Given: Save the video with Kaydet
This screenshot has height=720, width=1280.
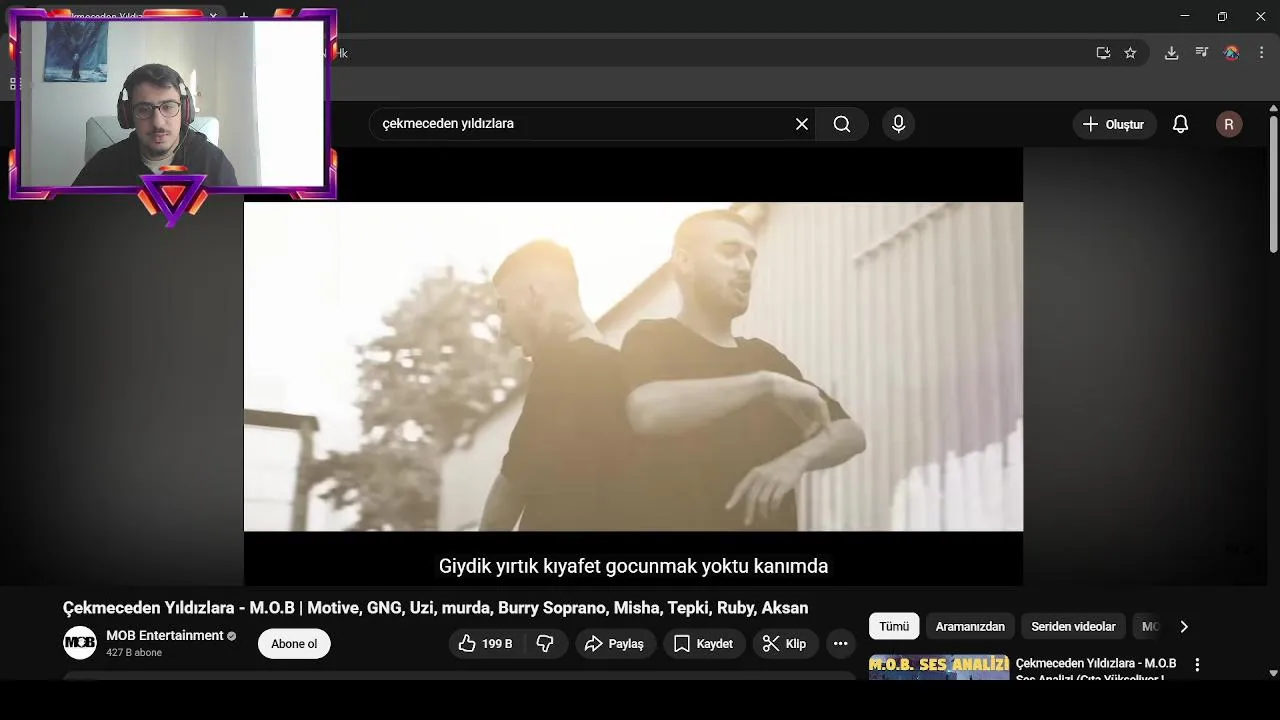Looking at the screenshot, I should coord(704,644).
